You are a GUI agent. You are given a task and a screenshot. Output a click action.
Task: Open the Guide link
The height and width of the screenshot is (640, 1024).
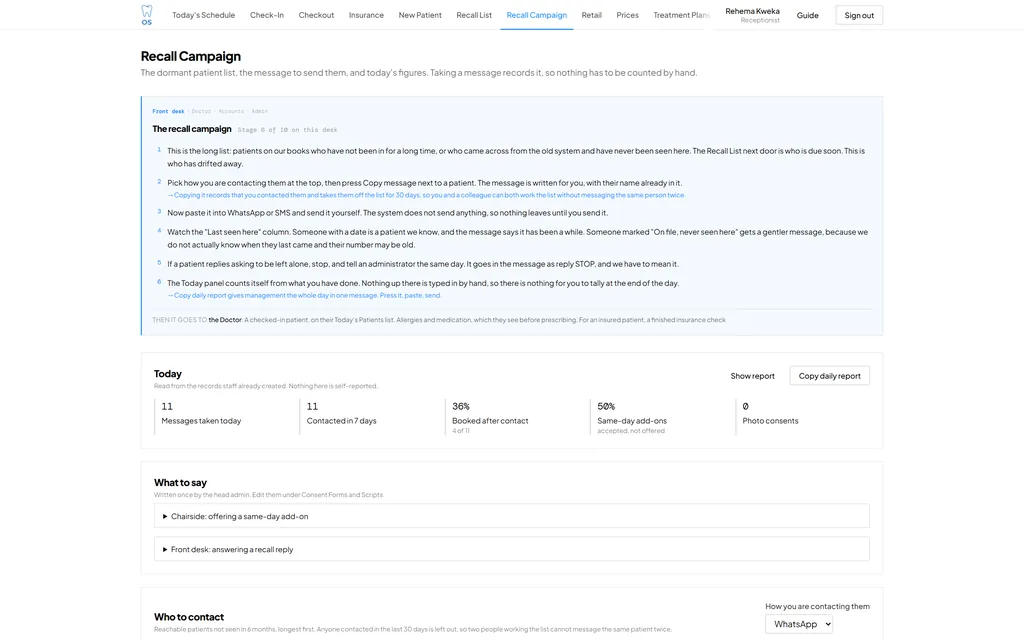(808, 15)
